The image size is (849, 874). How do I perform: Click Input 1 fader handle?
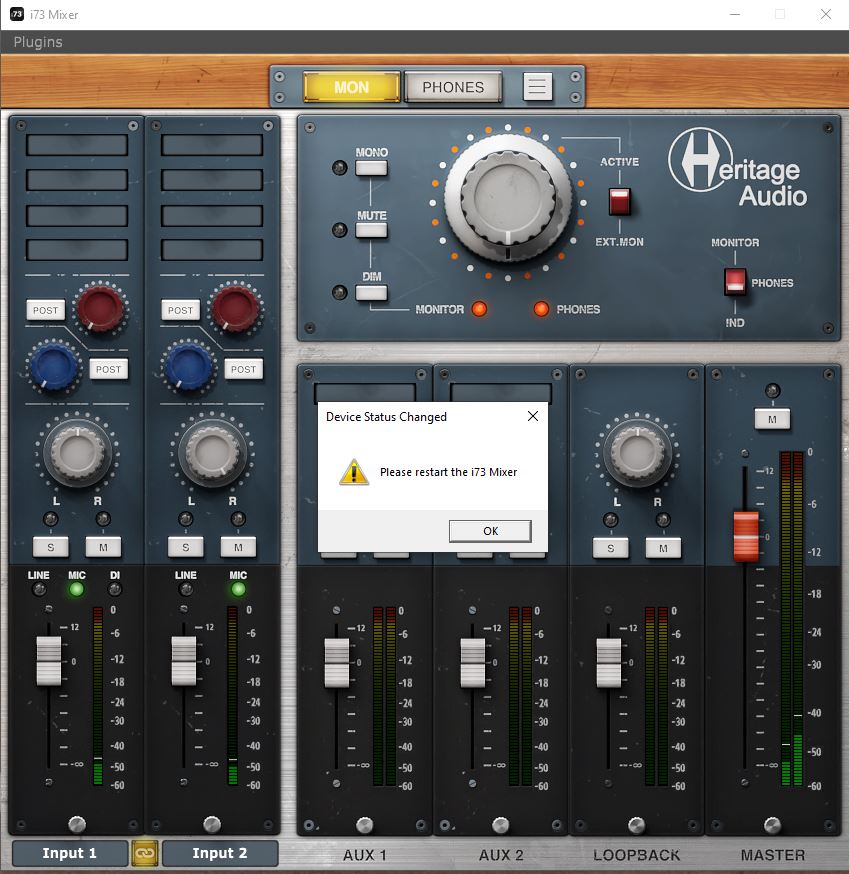[x=48, y=661]
